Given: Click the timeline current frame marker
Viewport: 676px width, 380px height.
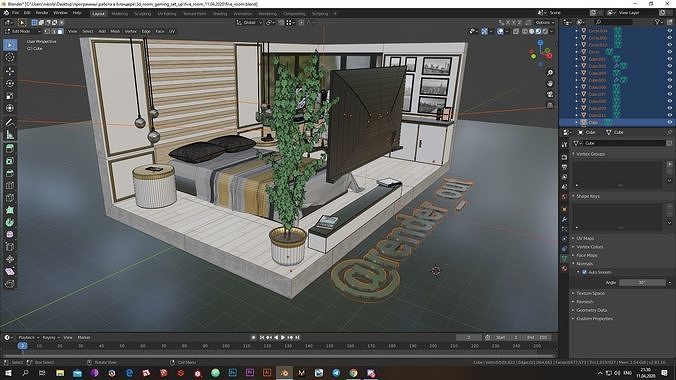Looking at the screenshot, I should tap(22, 346).
